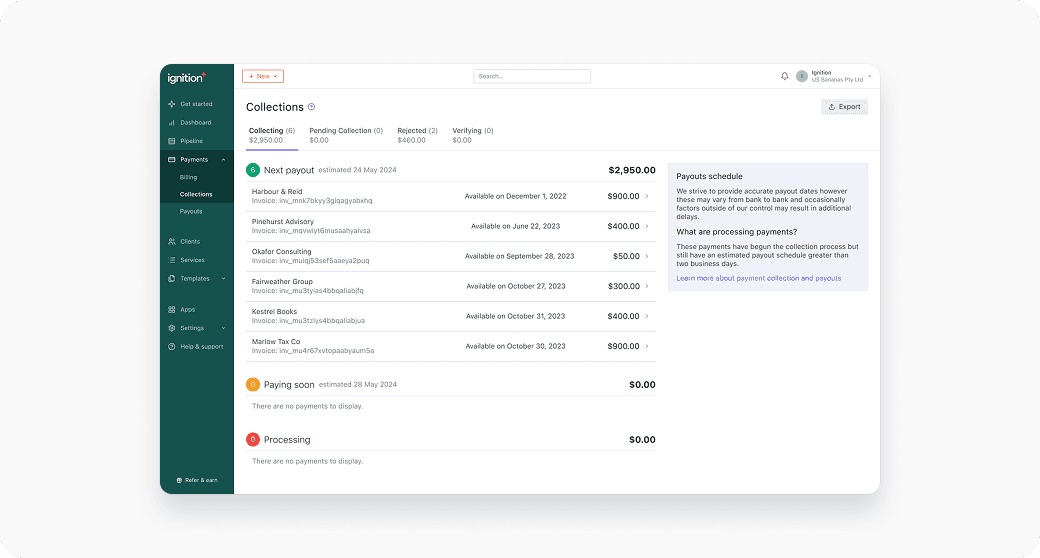Select the Okafor Consulting client name
The image size is (1040, 558).
[x=281, y=251]
